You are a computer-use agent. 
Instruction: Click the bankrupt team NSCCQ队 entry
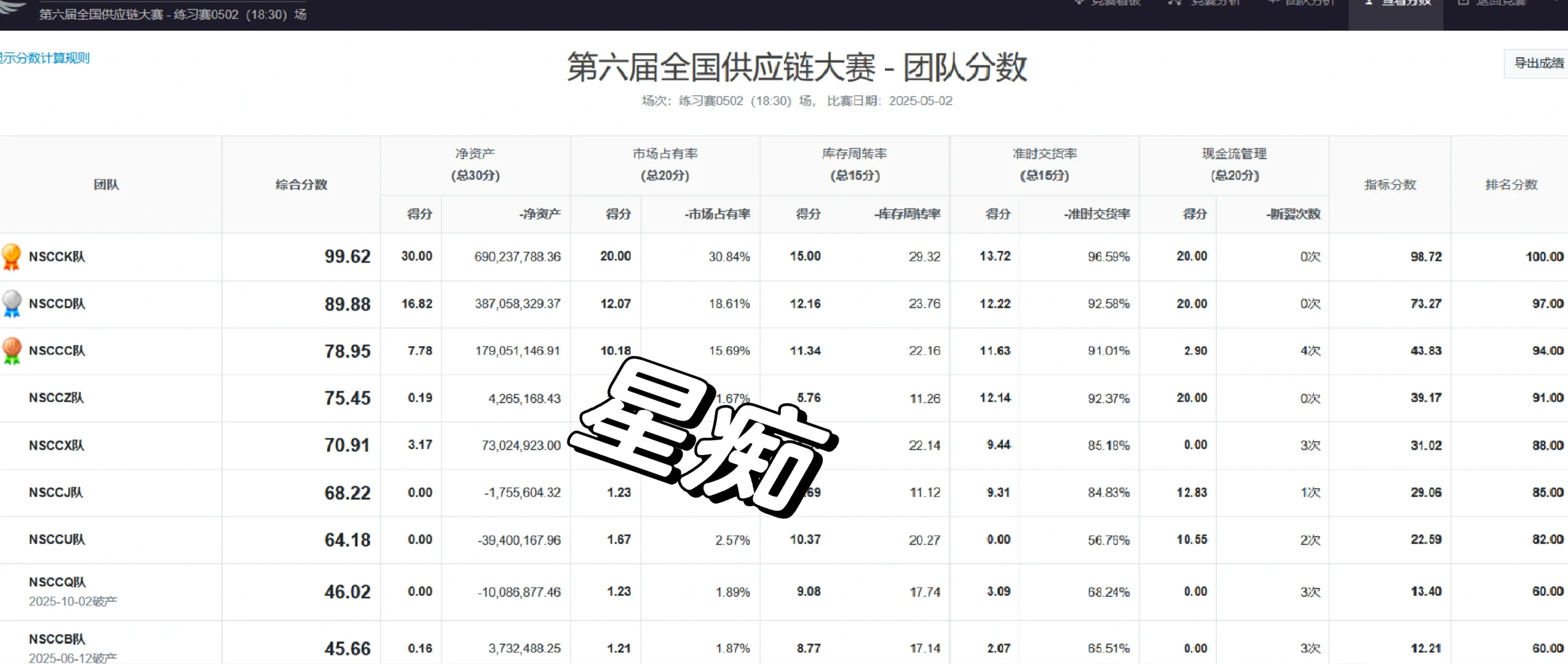coord(58,582)
